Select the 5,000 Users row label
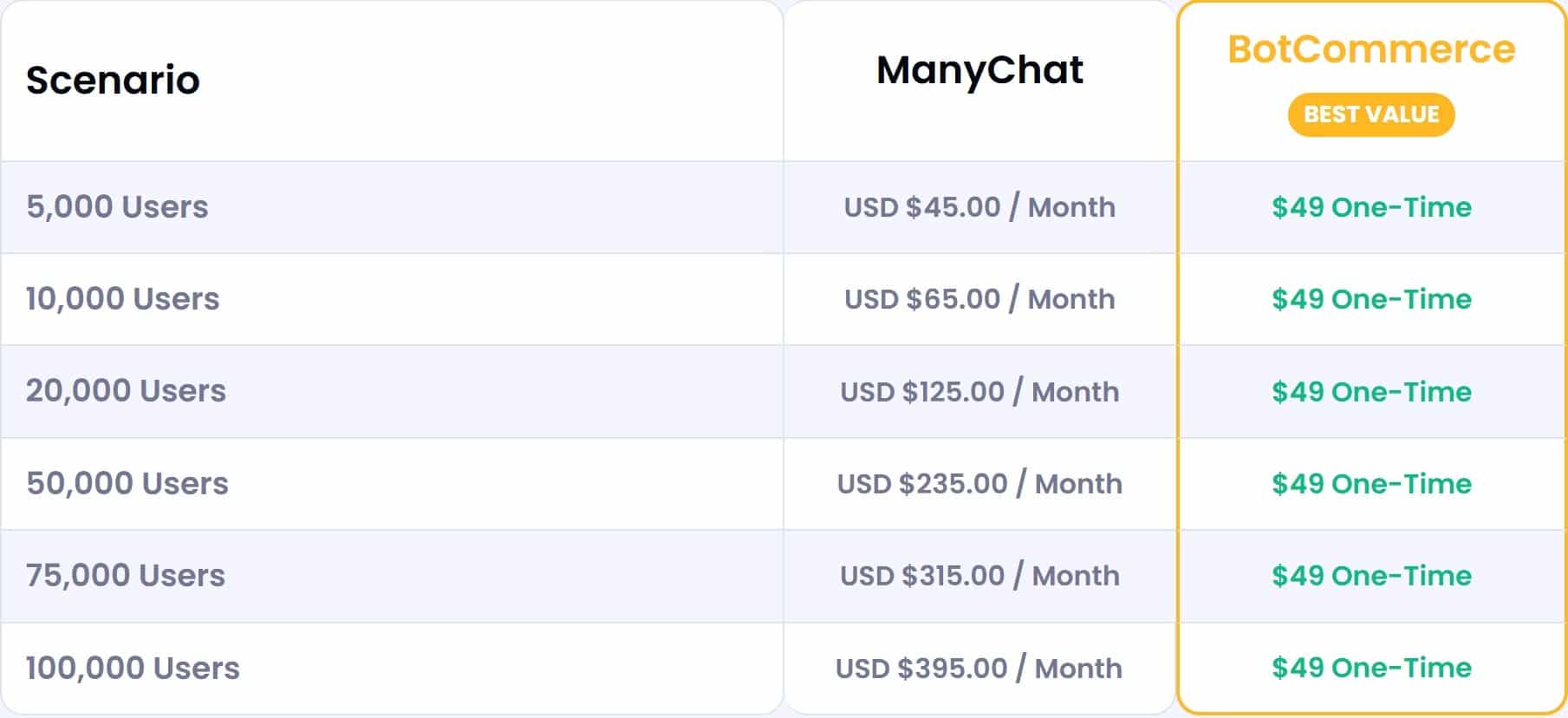 pyautogui.click(x=117, y=207)
